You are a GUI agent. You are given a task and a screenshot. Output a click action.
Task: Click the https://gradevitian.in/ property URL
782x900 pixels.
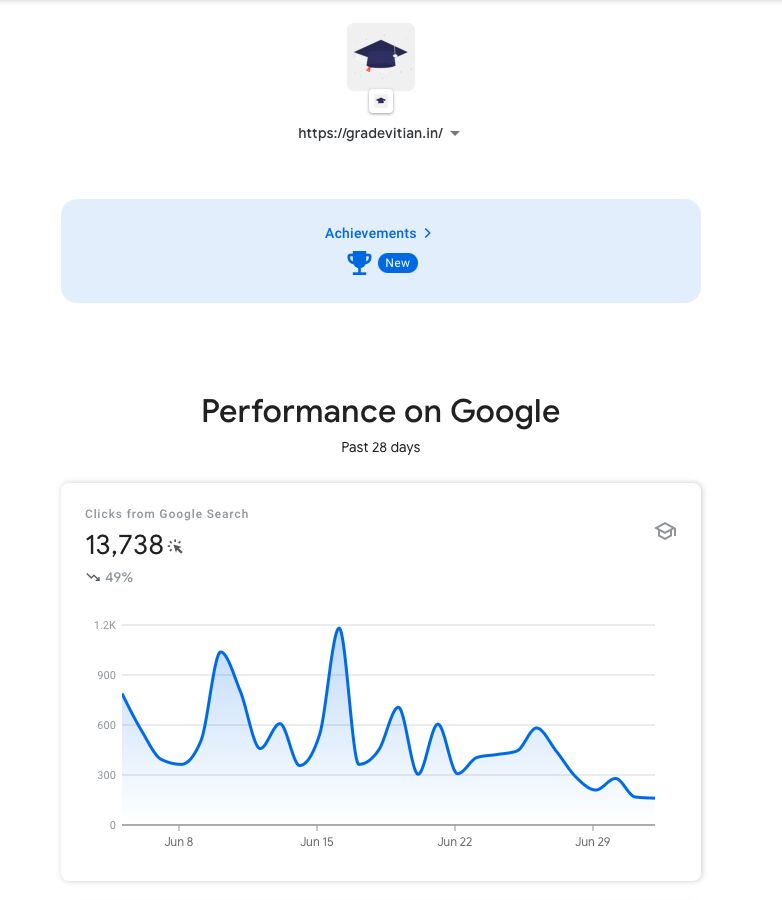370,133
